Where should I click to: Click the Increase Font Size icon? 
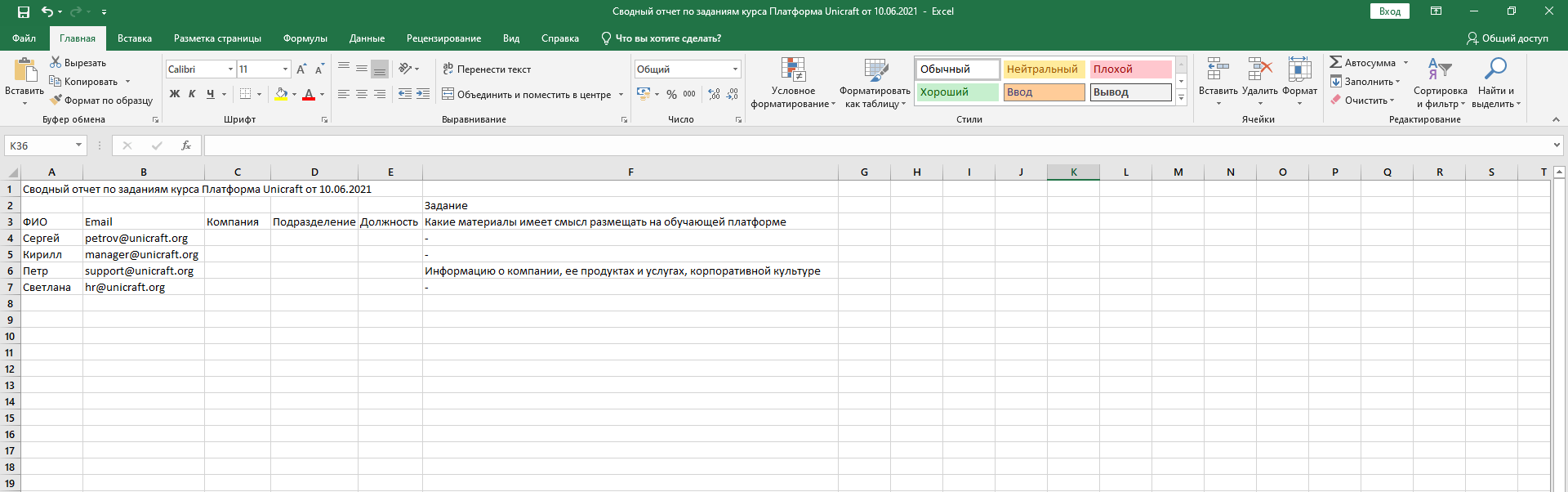tap(301, 69)
